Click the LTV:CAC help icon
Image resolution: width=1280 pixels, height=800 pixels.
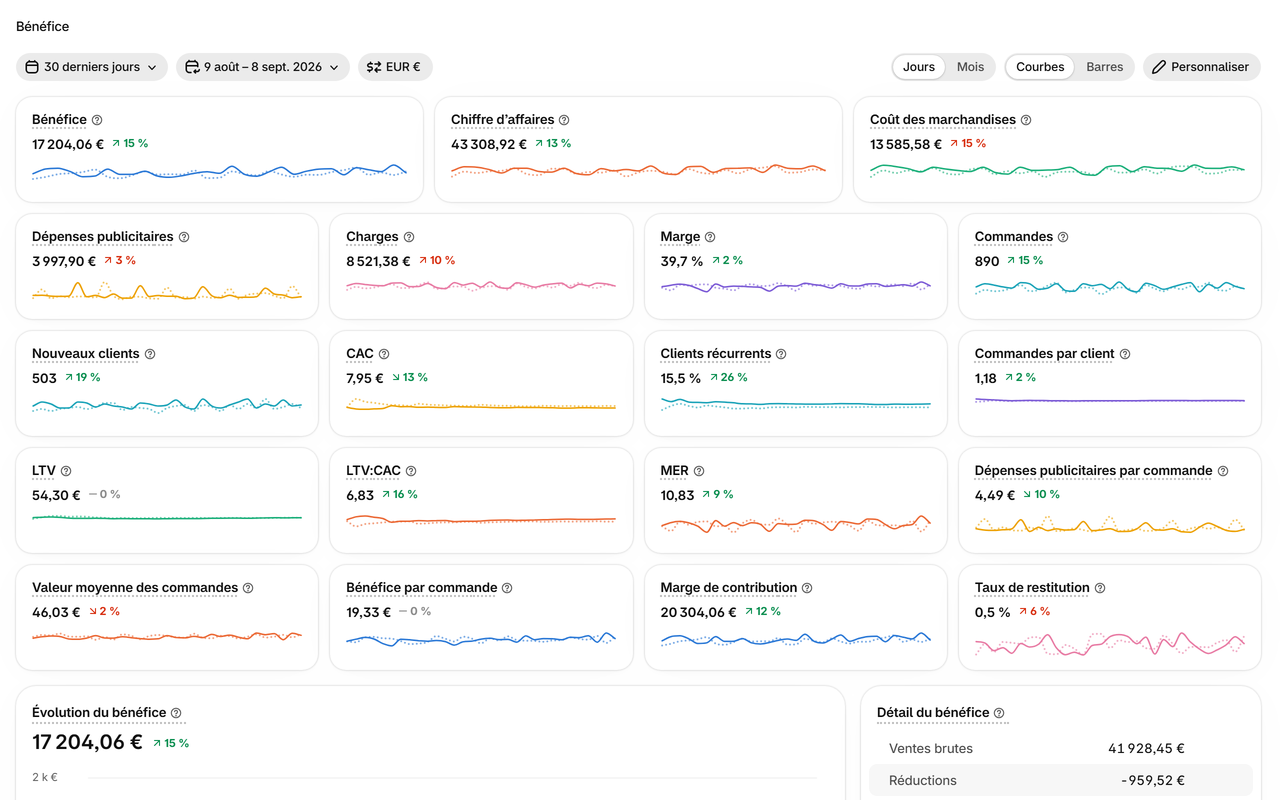click(x=411, y=471)
